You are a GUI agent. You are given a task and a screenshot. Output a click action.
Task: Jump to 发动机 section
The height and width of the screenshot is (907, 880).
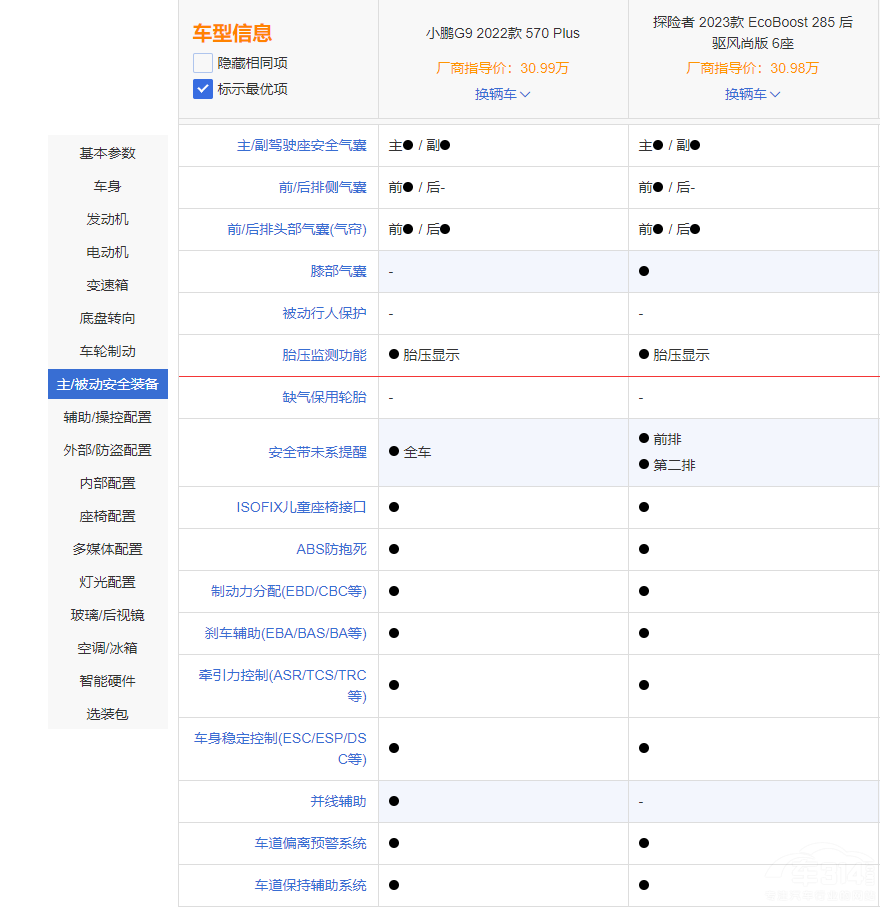click(x=107, y=219)
